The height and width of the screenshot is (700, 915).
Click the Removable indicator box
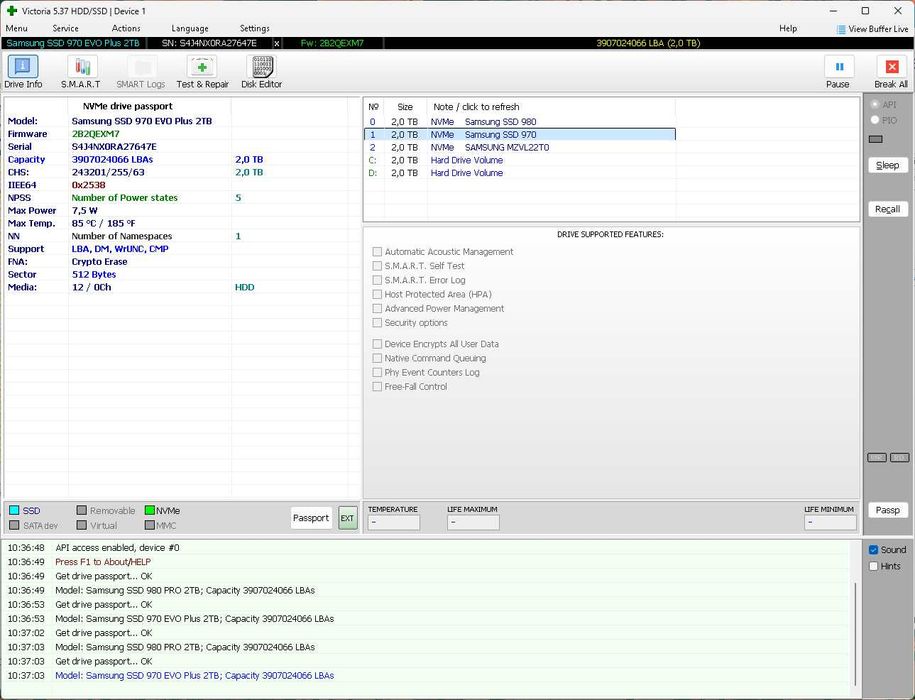pyautogui.click(x=82, y=510)
